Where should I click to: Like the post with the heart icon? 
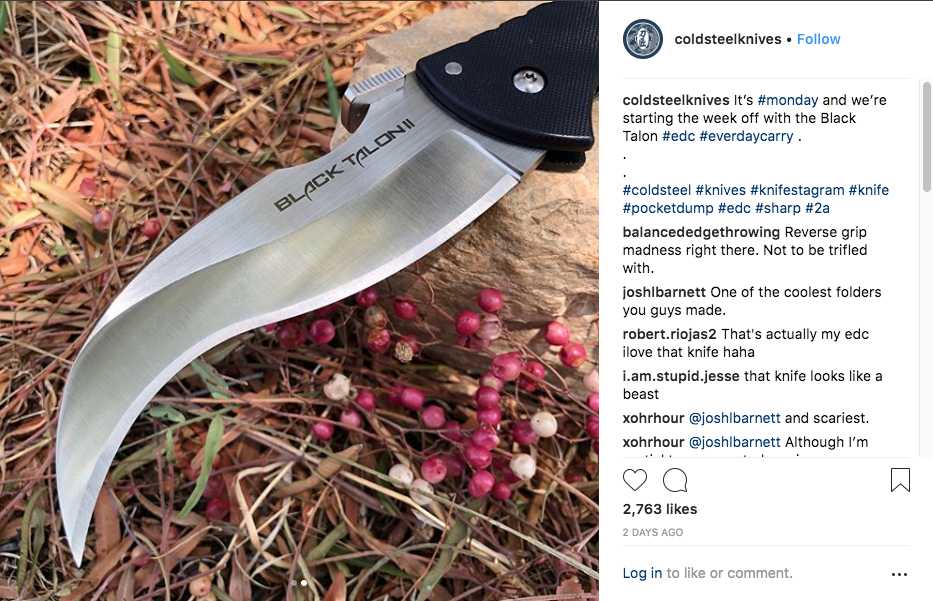[634, 480]
